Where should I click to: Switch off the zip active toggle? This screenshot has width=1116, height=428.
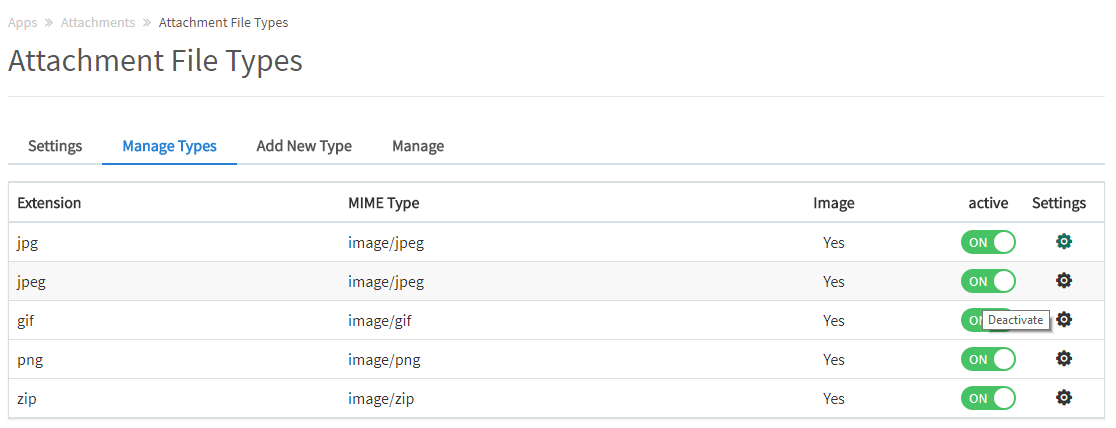click(988, 398)
